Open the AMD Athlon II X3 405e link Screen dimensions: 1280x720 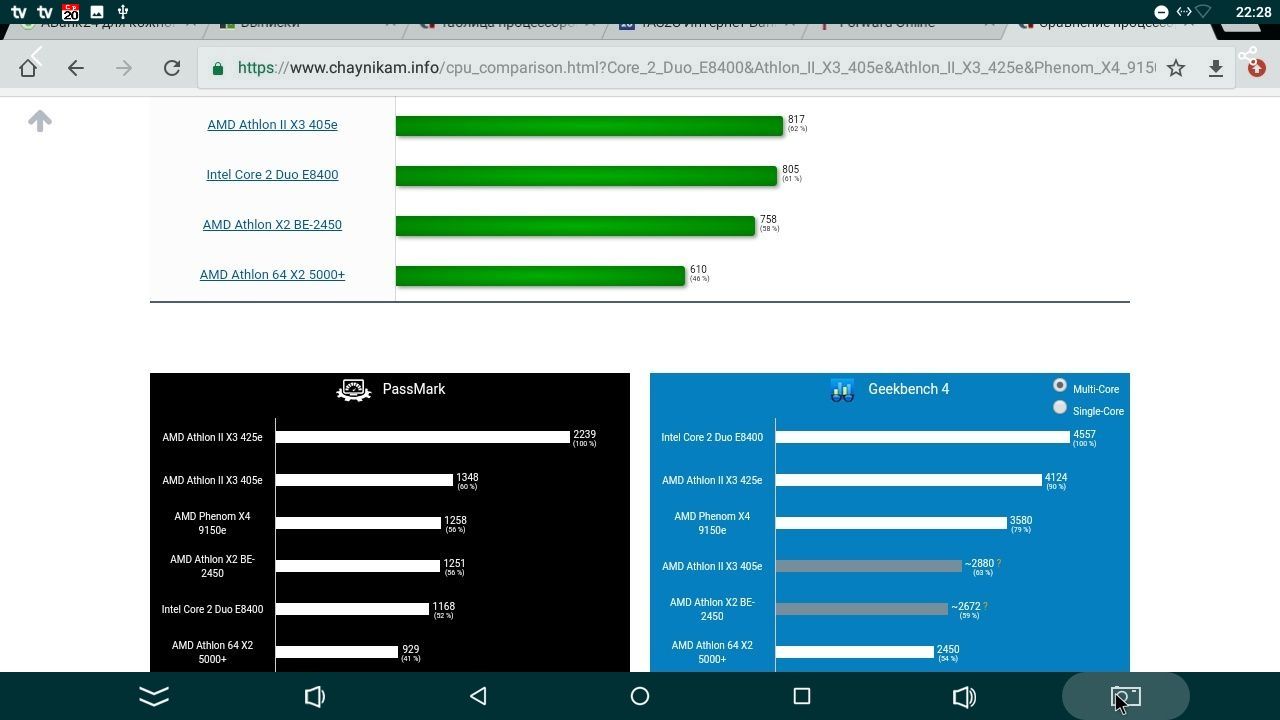pyautogui.click(x=272, y=124)
